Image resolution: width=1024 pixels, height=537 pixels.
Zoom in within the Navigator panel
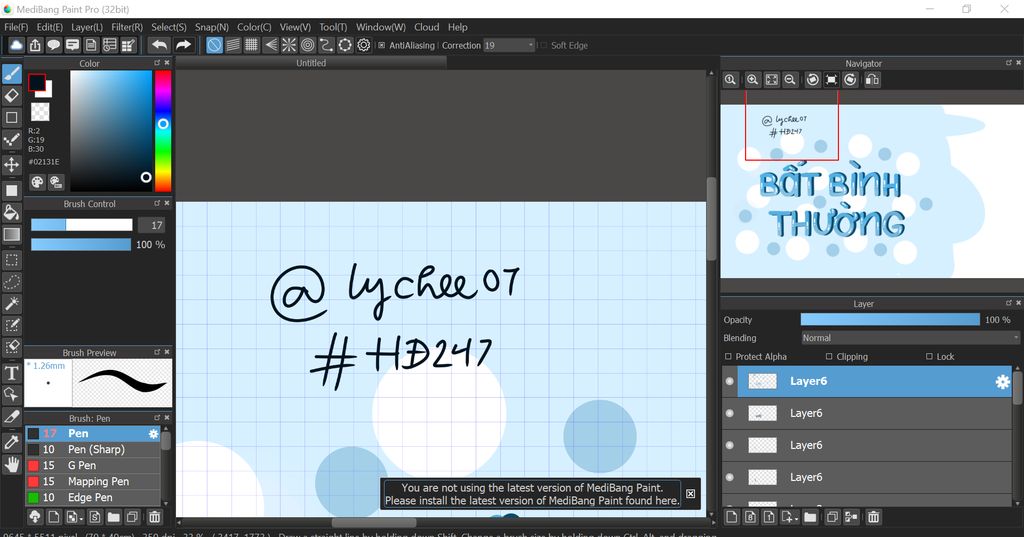752,80
